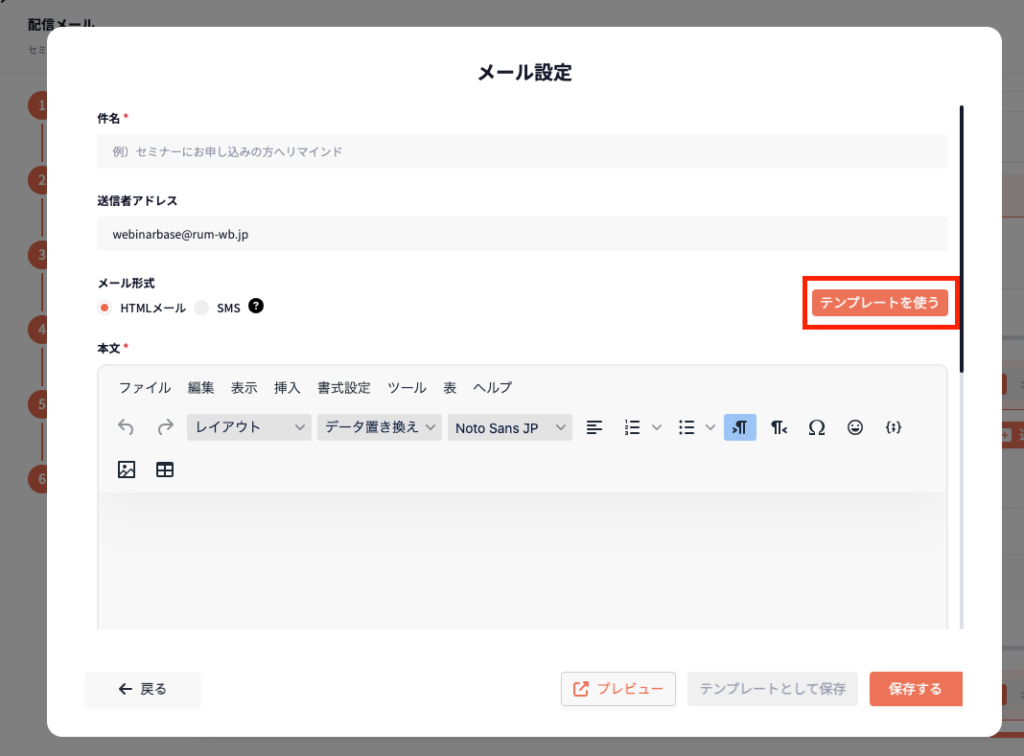Open the 書式設定 menu
This screenshot has width=1024, height=756.
(x=344, y=388)
